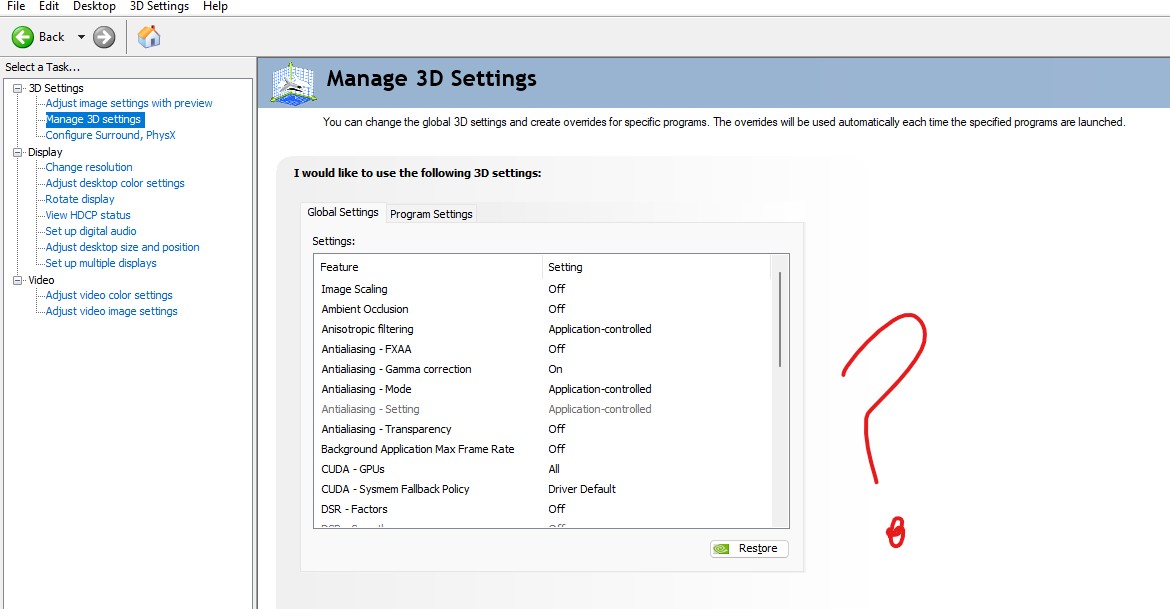Open the File menu
This screenshot has height=609, width=1170.
click(16, 6)
